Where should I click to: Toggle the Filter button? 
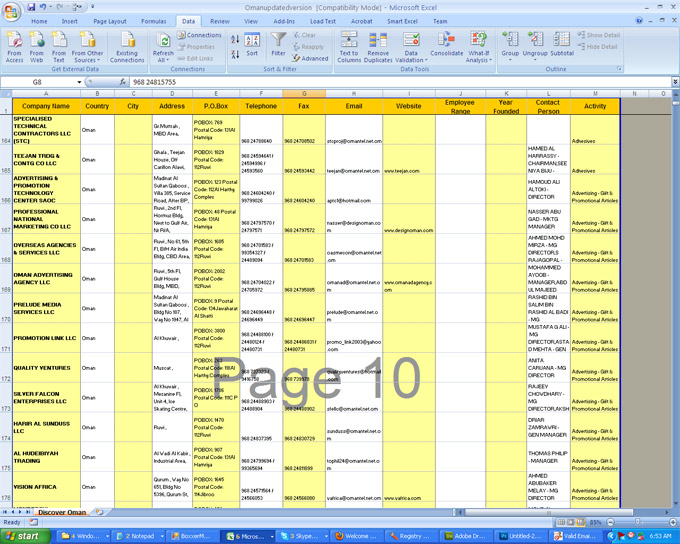278,46
